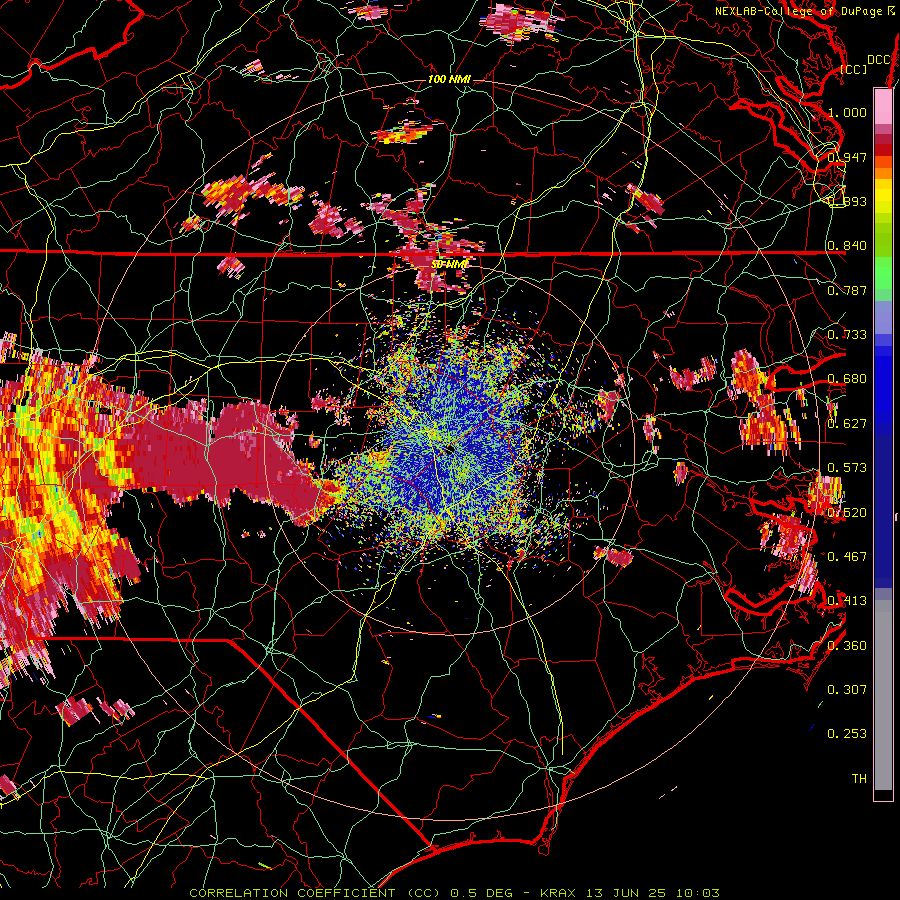Click the 0.787 color scale value
This screenshot has width=900, height=900.
(847, 290)
